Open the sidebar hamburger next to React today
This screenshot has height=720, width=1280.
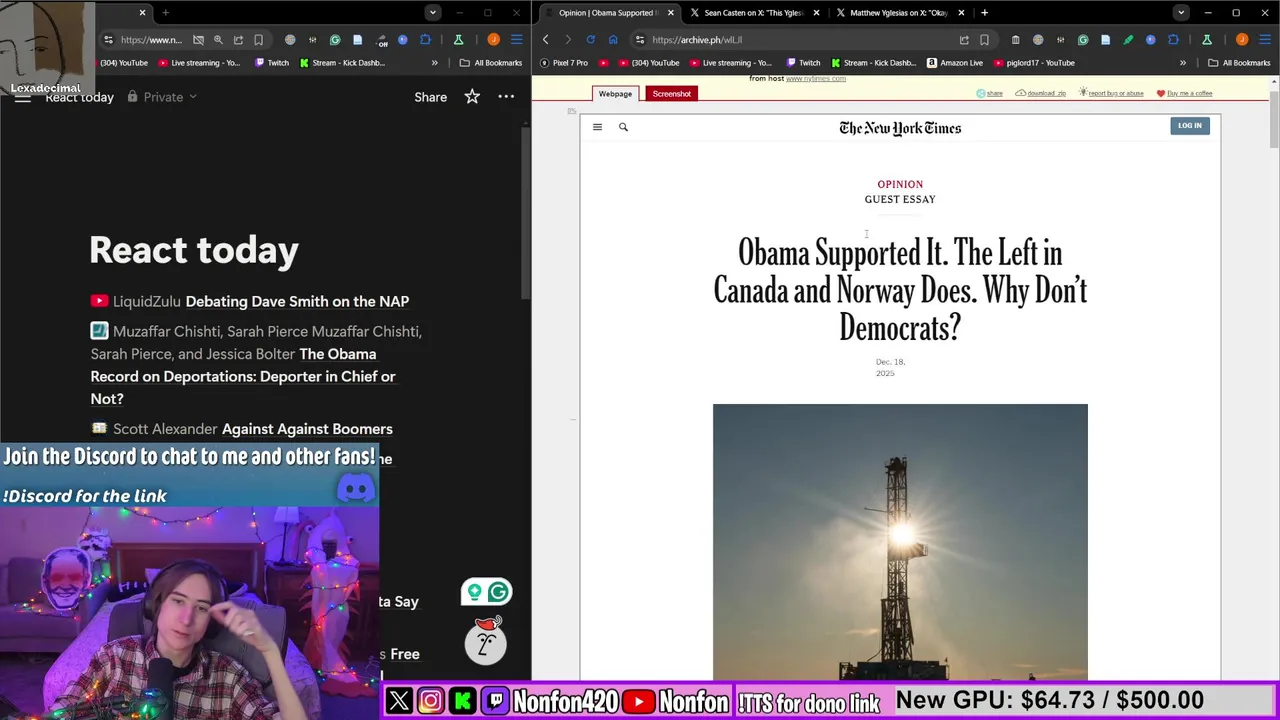(x=22, y=97)
